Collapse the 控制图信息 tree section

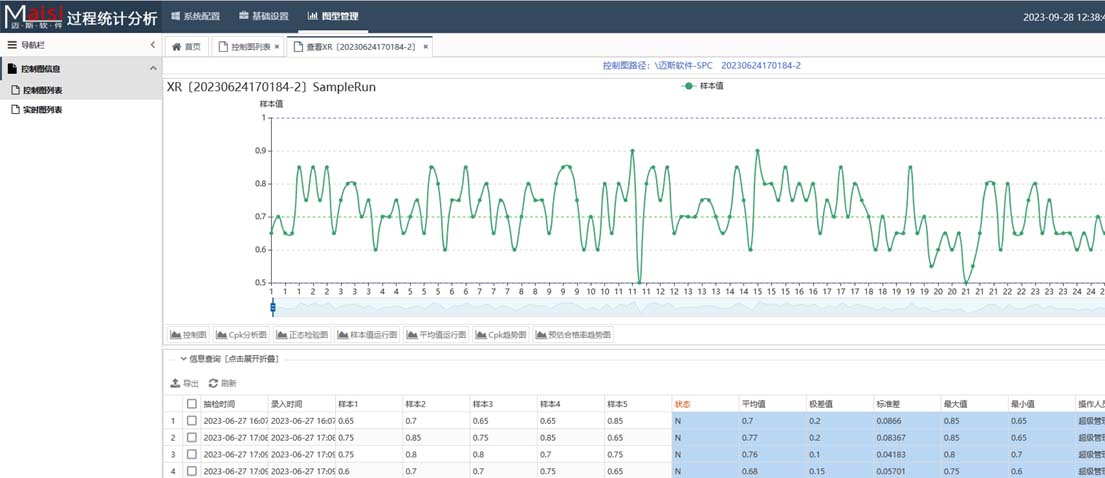coord(153,68)
